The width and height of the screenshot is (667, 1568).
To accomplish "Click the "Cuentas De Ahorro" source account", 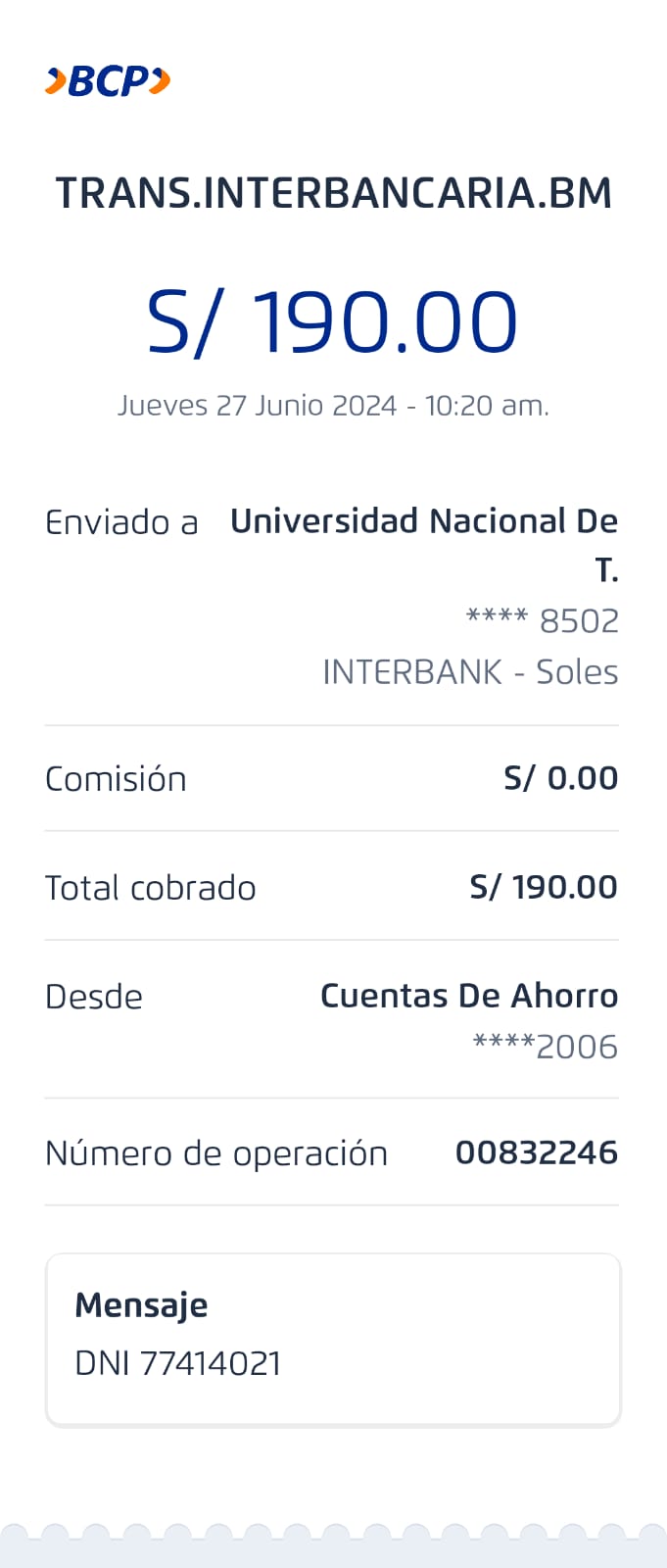I will point(469,996).
